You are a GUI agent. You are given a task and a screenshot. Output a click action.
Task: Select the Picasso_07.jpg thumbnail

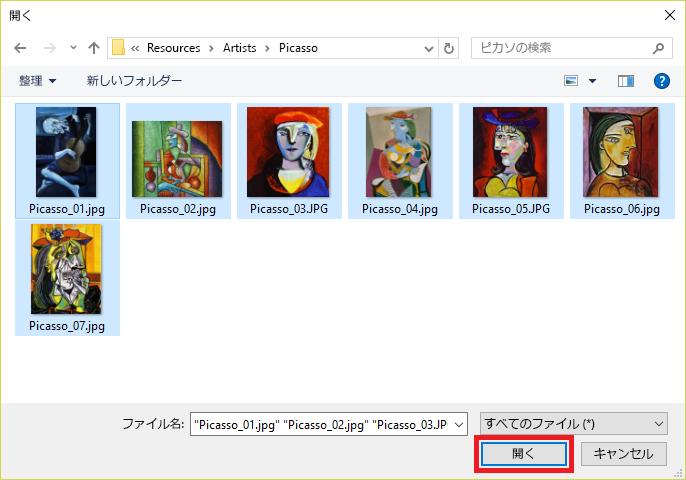click(x=66, y=269)
